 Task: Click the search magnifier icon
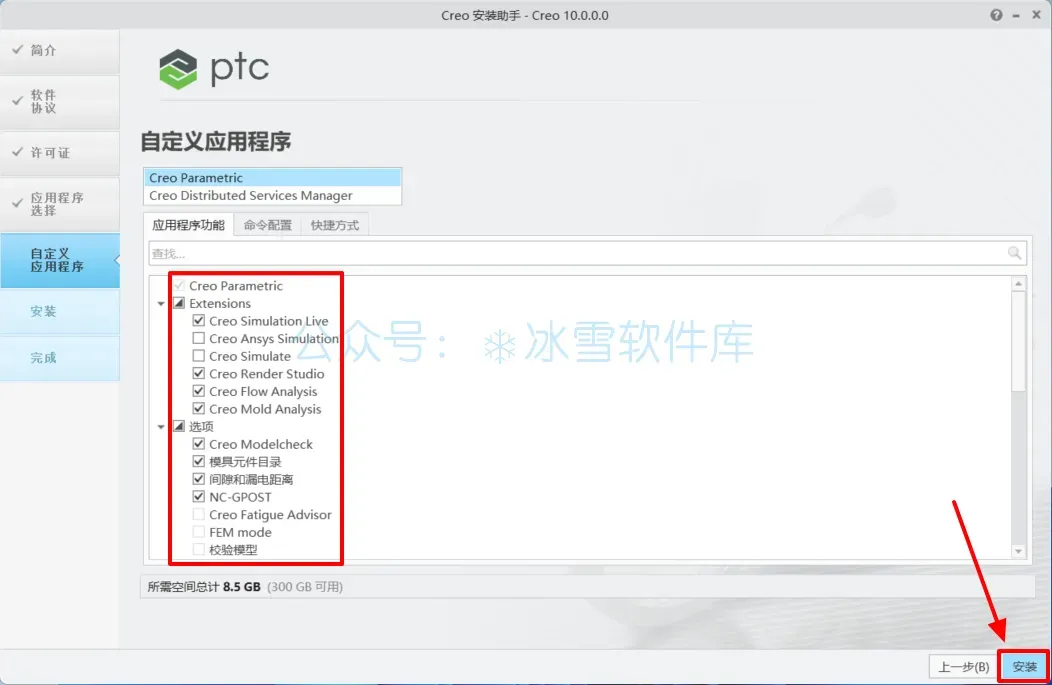point(1014,253)
